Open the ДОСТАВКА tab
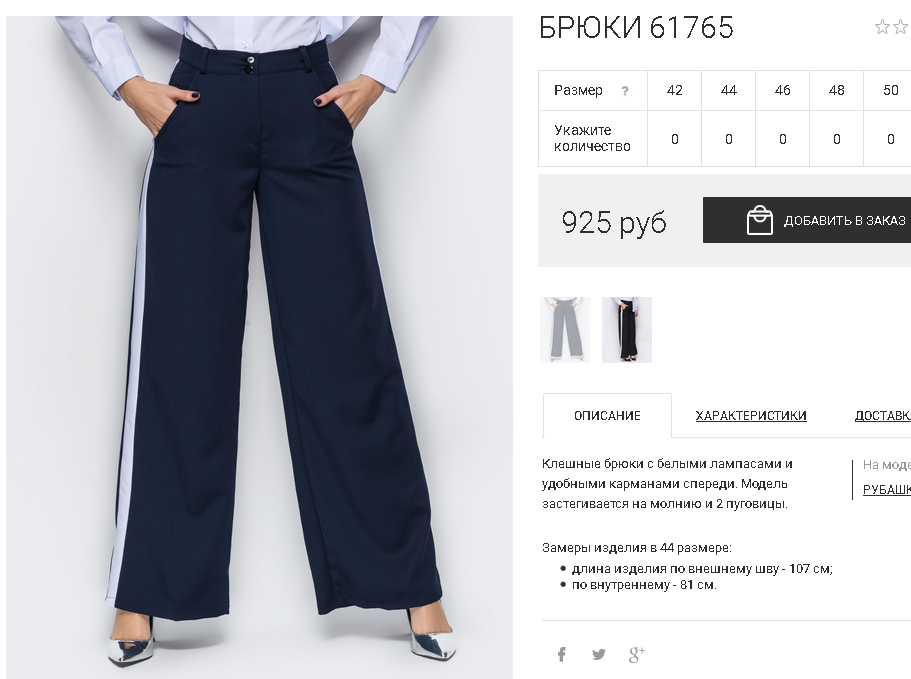Screen dimensions: 911x679 click(883, 416)
